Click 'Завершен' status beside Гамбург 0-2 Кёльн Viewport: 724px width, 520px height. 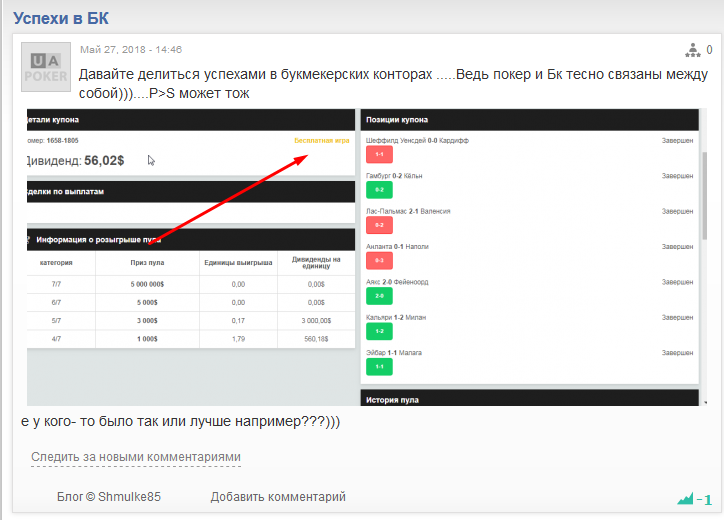(x=677, y=176)
